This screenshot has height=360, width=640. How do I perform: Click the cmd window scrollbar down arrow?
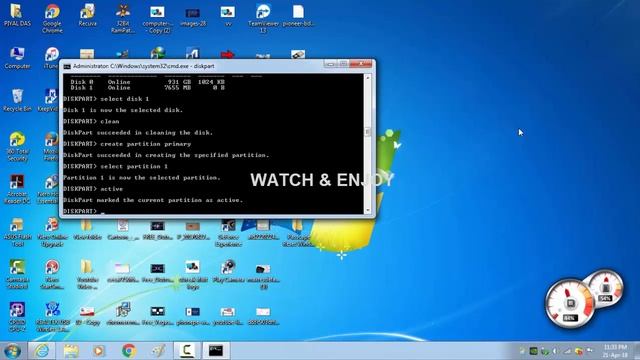pyautogui.click(x=368, y=211)
